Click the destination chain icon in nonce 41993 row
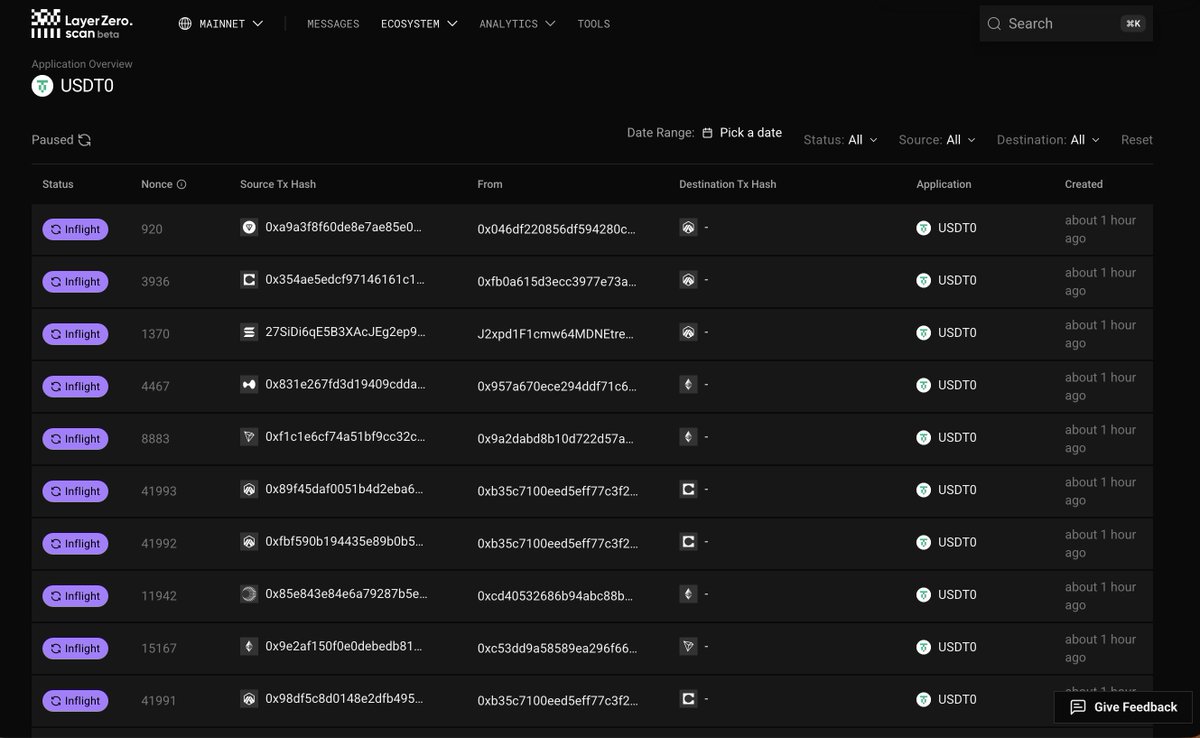Viewport: 1200px width, 738px height. click(x=688, y=490)
